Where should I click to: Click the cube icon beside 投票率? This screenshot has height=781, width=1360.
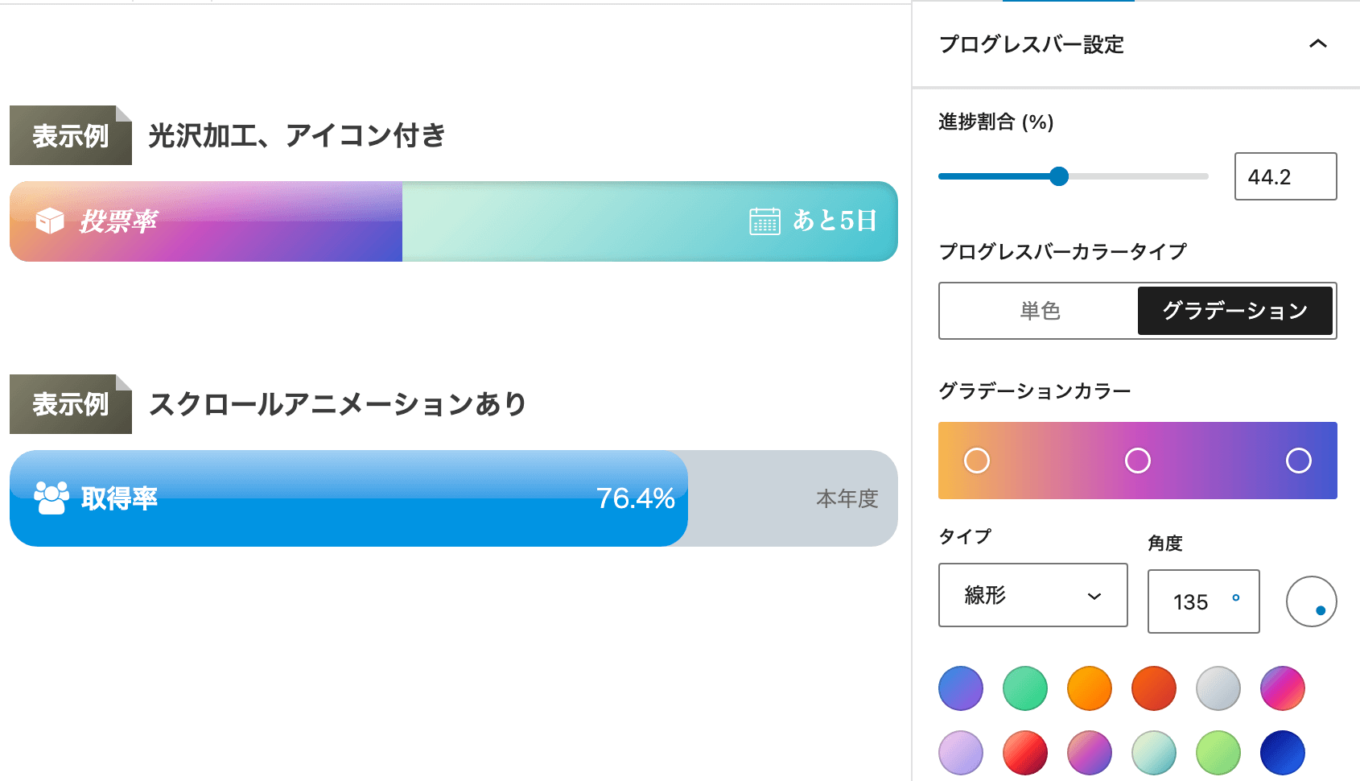pyautogui.click(x=50, y=221)
